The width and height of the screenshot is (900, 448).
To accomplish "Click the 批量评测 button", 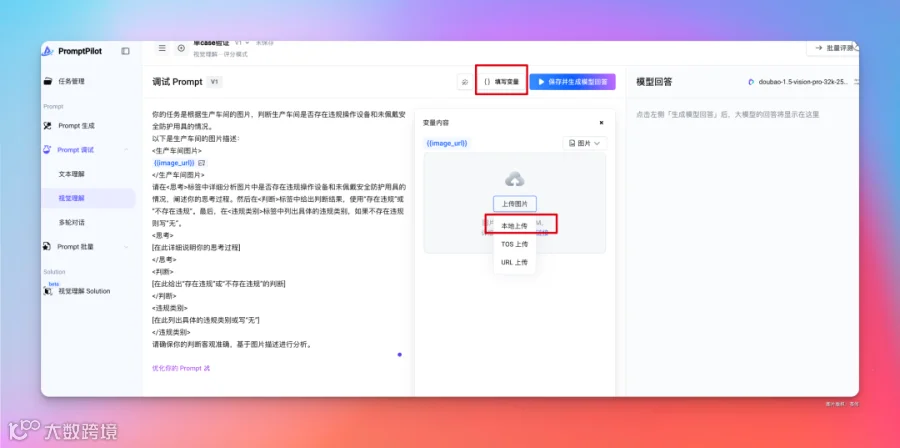I will click(x=832, y=49).
